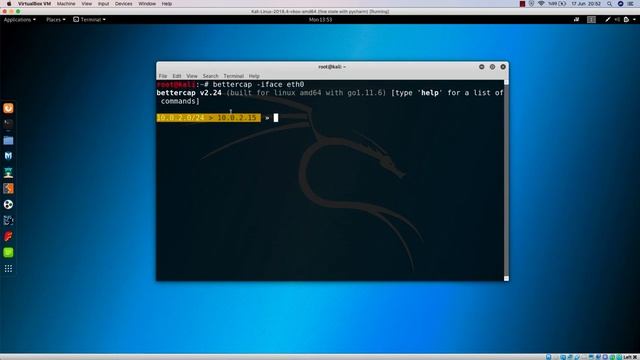Image resolution: width=640 pixels, height=360 pixels.
Task: Open the Terminal menu in terminal window
Action: pos(233,76)
